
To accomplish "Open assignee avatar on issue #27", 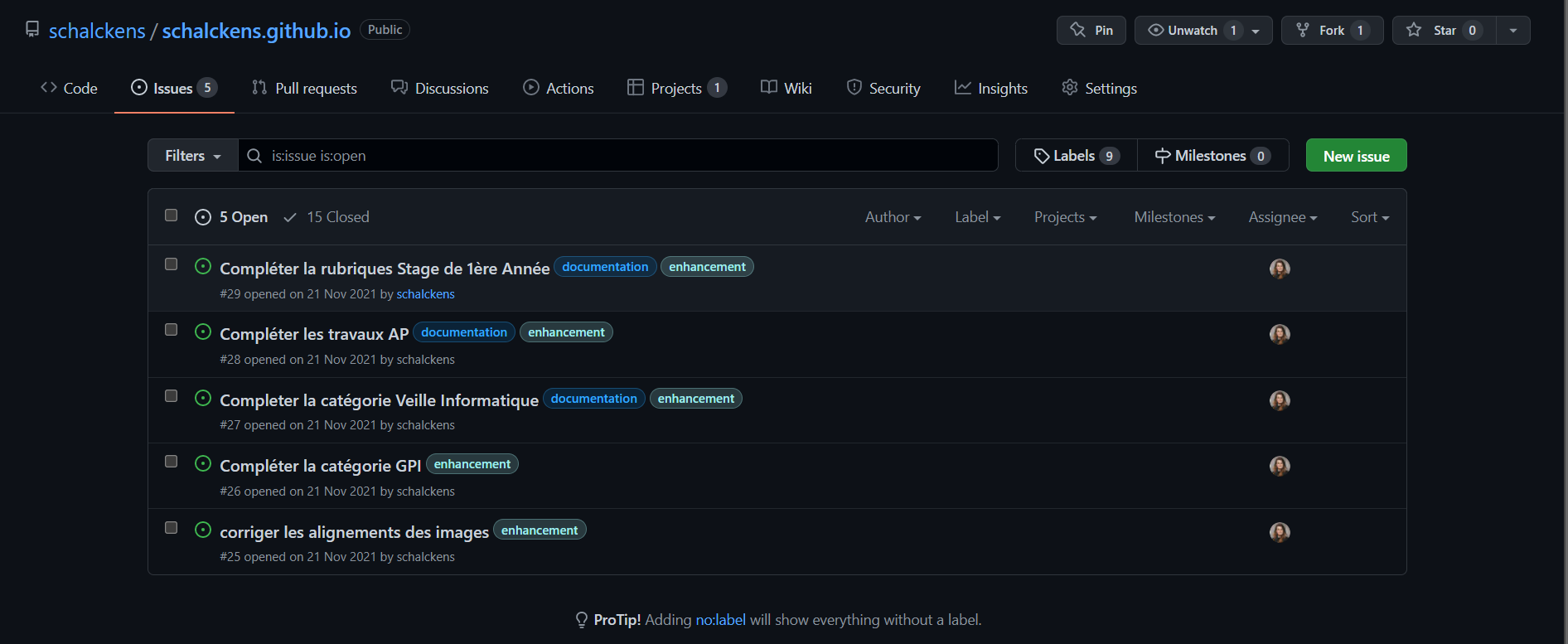I will 1280,400.
